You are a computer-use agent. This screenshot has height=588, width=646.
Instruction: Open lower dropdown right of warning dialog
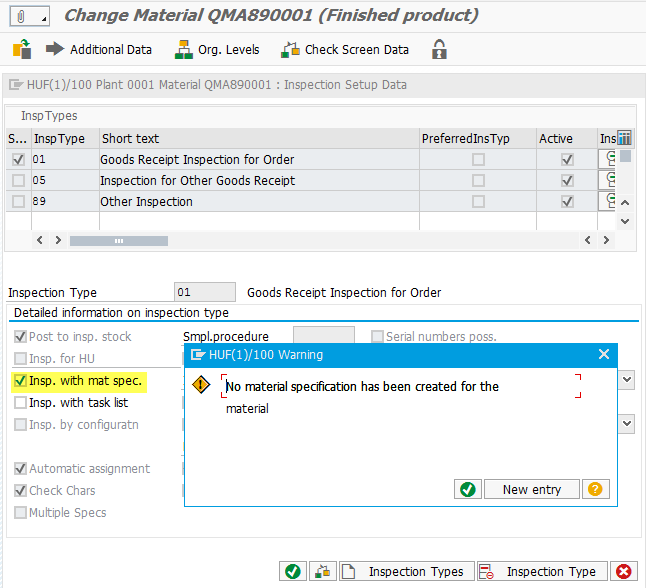[627, 423]
